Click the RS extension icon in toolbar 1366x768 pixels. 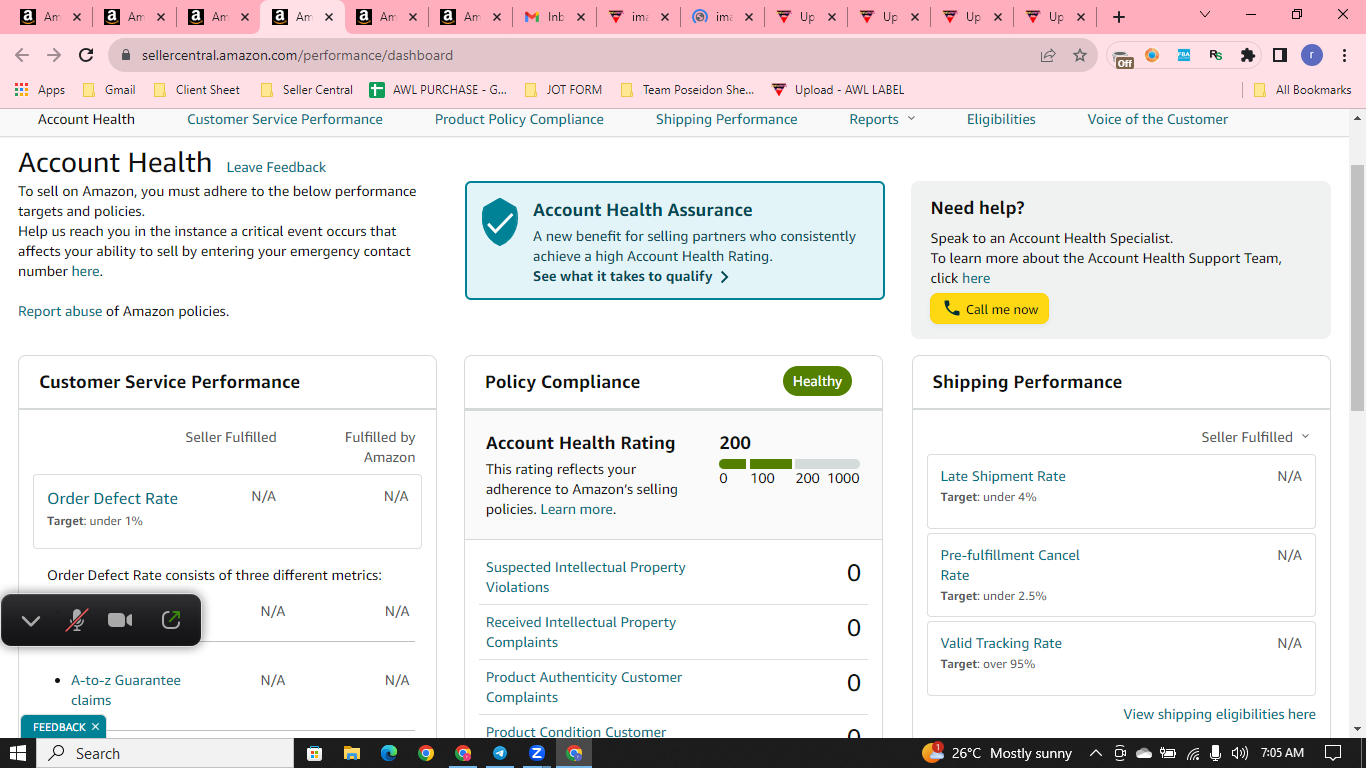click(1216, 55)
